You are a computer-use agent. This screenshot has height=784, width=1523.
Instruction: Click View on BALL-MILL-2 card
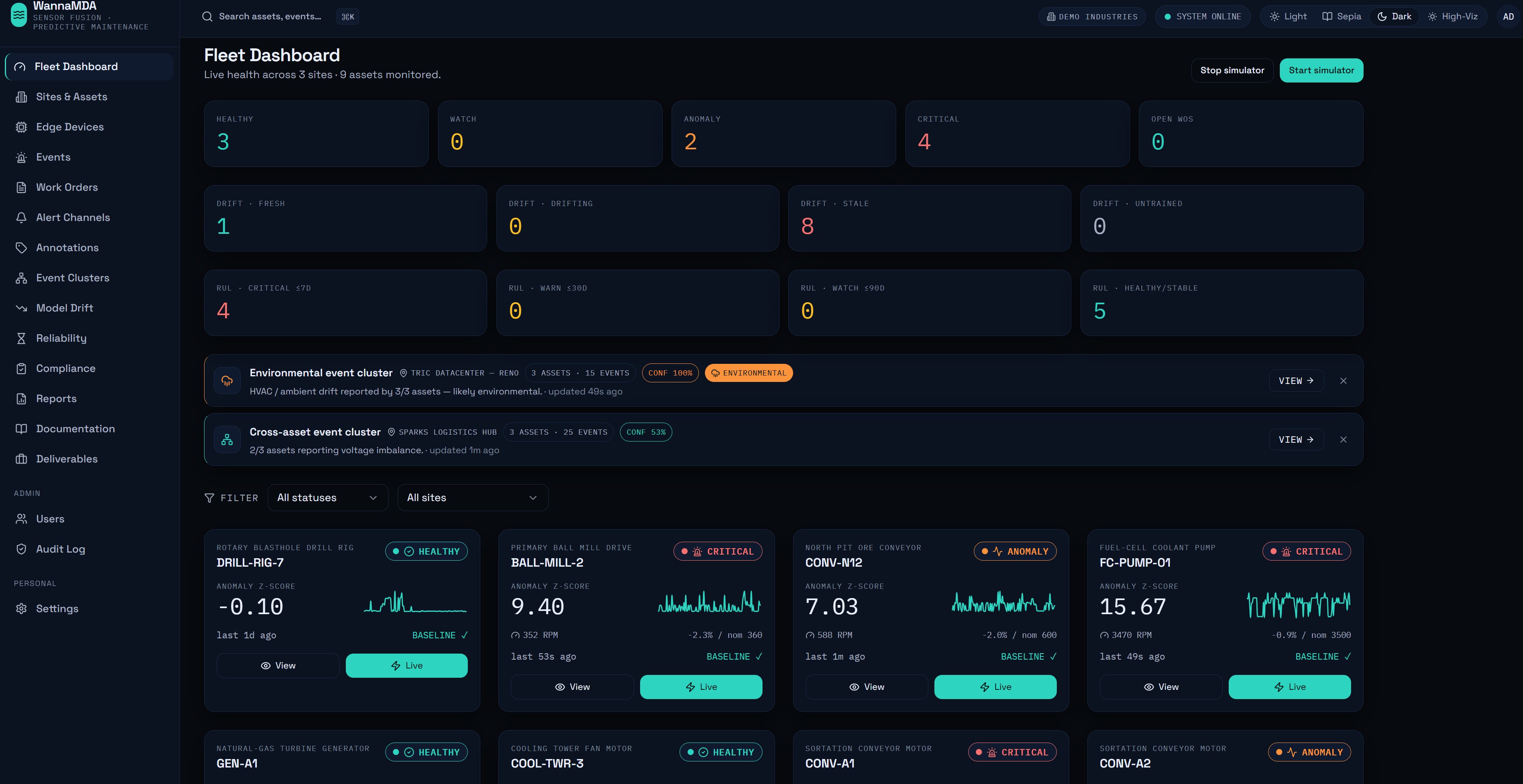(x=572, y=687)
